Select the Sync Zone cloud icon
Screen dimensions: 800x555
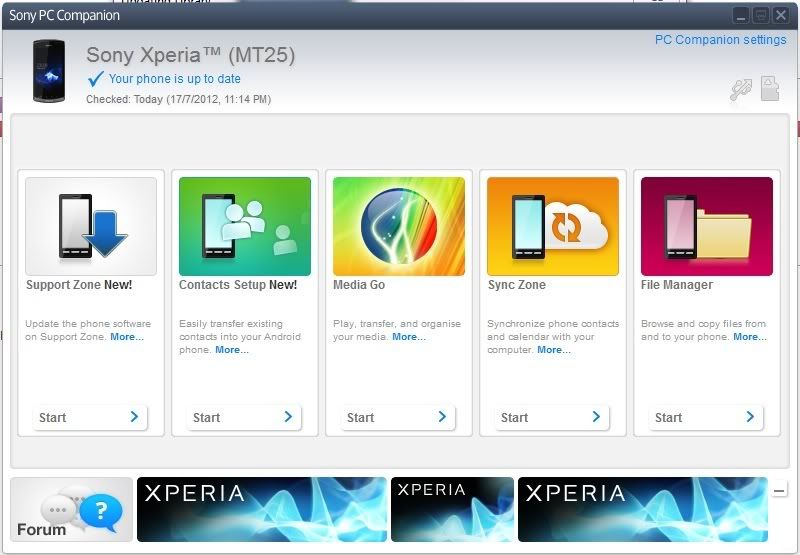click(x=553, y=227)
